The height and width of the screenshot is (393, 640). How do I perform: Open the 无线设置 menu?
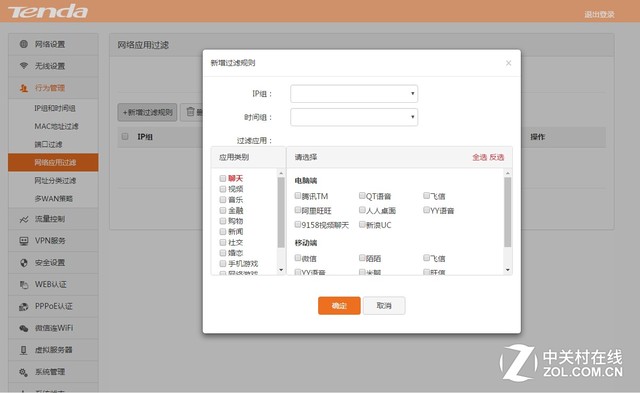(x=53, y=66)
